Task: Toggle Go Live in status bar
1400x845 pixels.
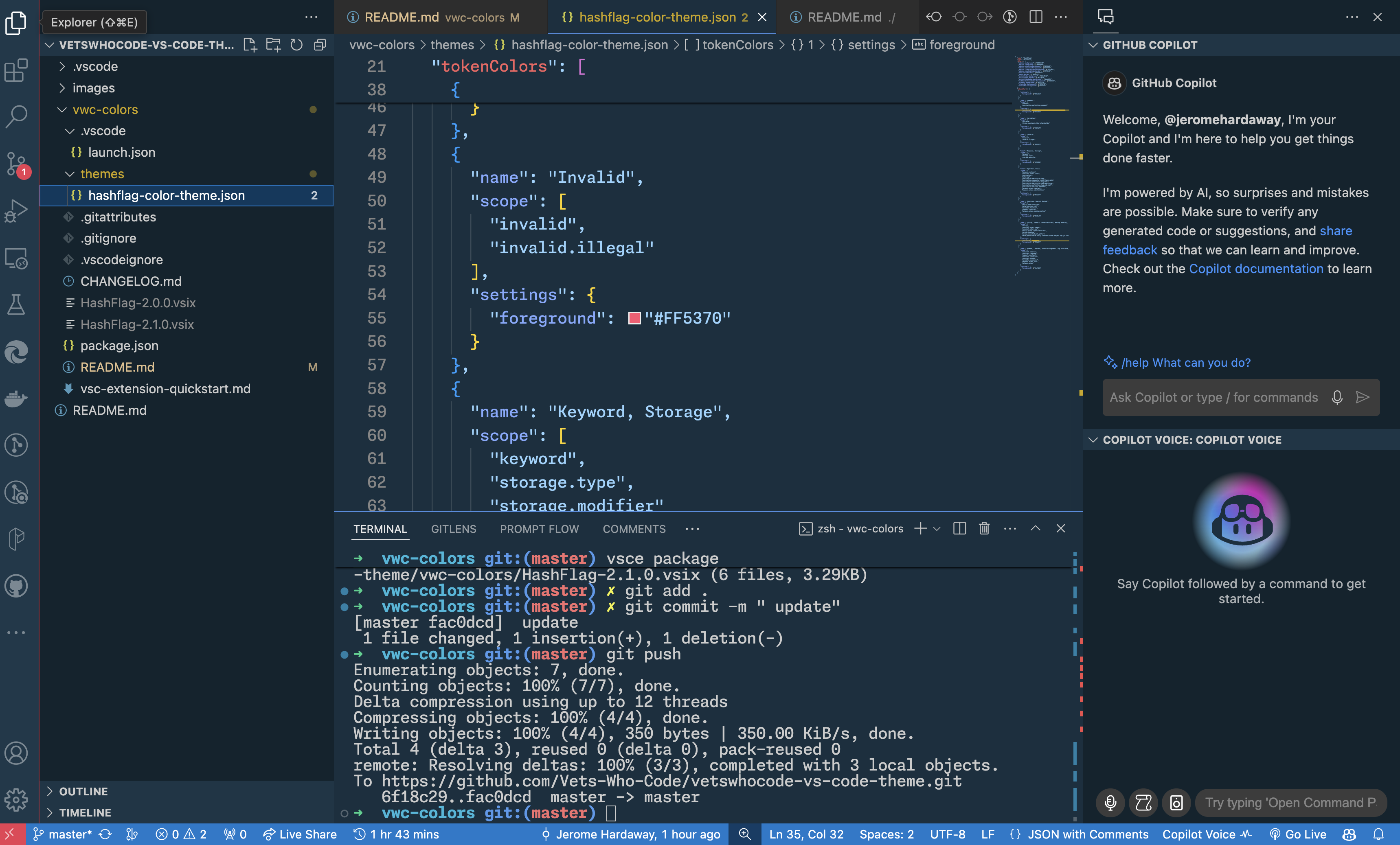Action: [x=1298, y=834]
